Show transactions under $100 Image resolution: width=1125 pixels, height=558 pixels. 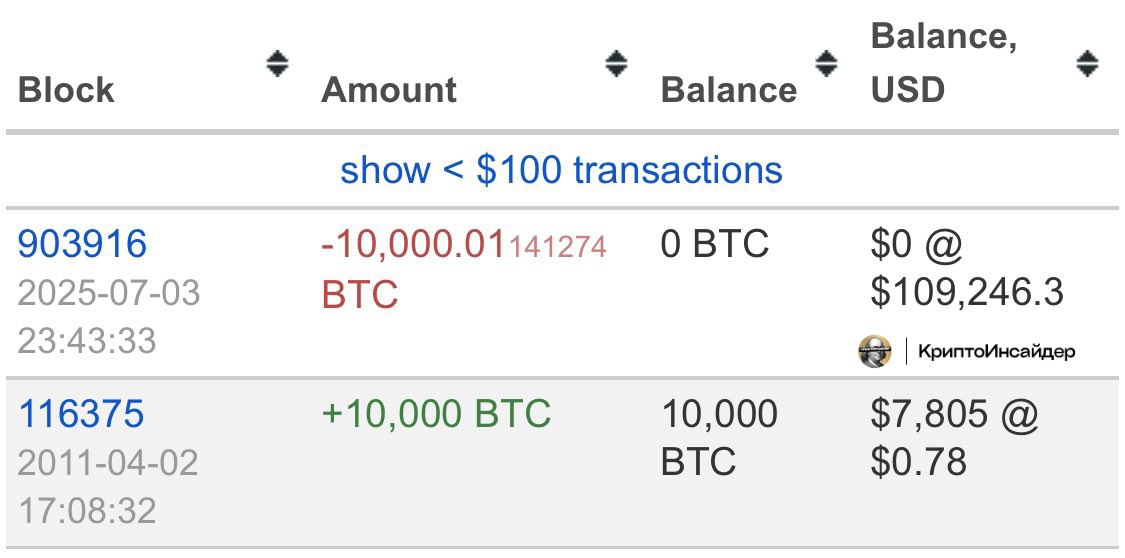click(561, 170)
